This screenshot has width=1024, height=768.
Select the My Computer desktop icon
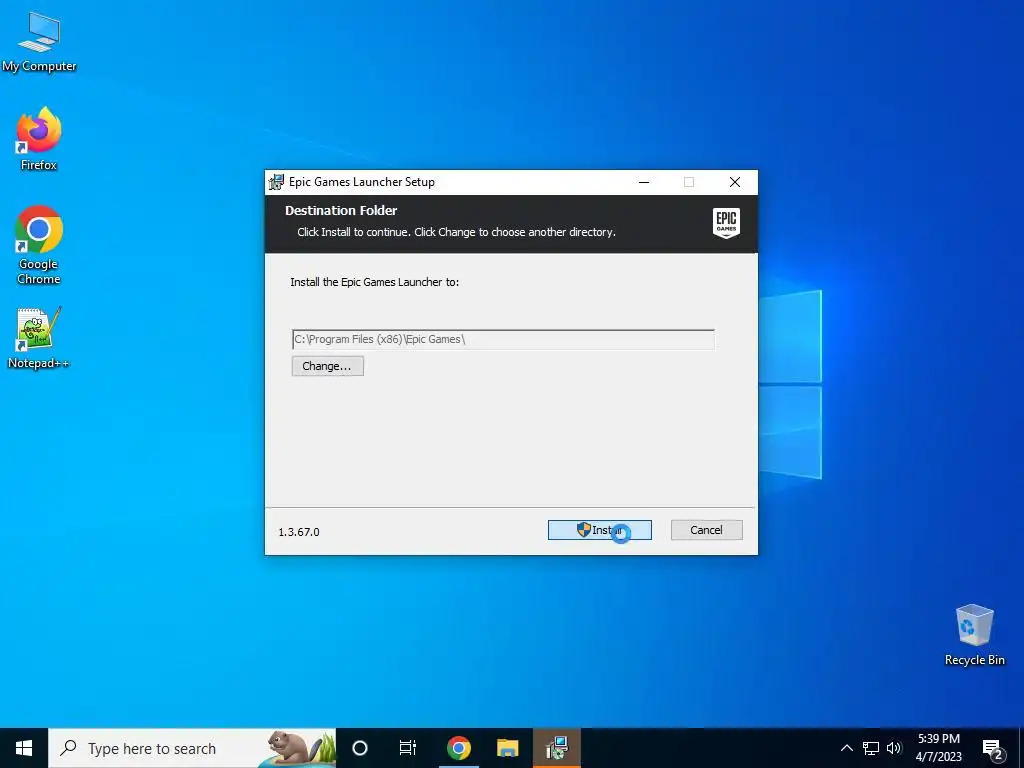click(x=39, y=42)
